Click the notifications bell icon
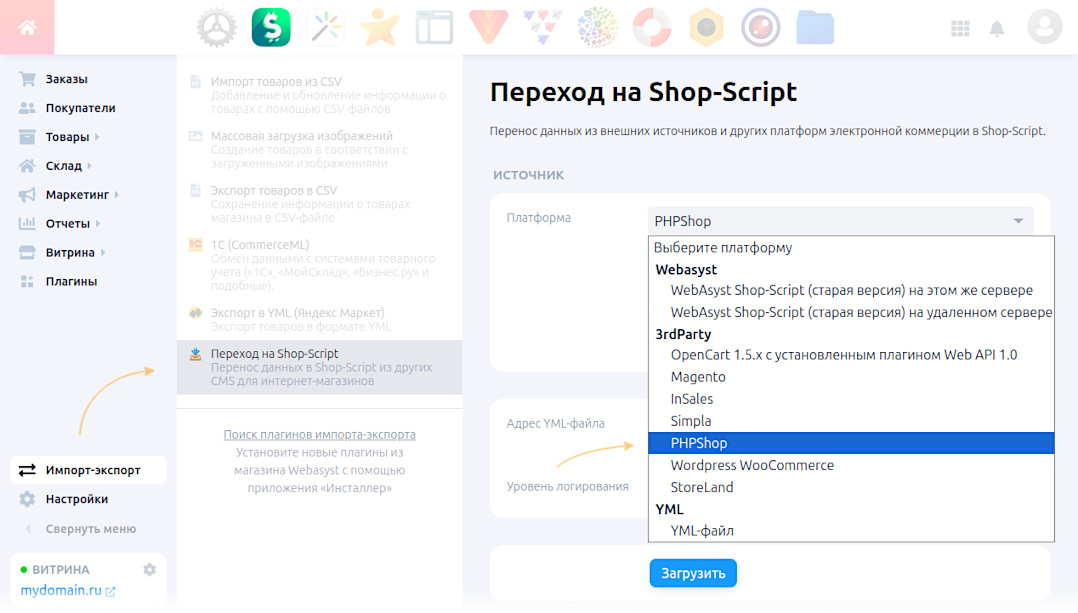 (996, 29)
